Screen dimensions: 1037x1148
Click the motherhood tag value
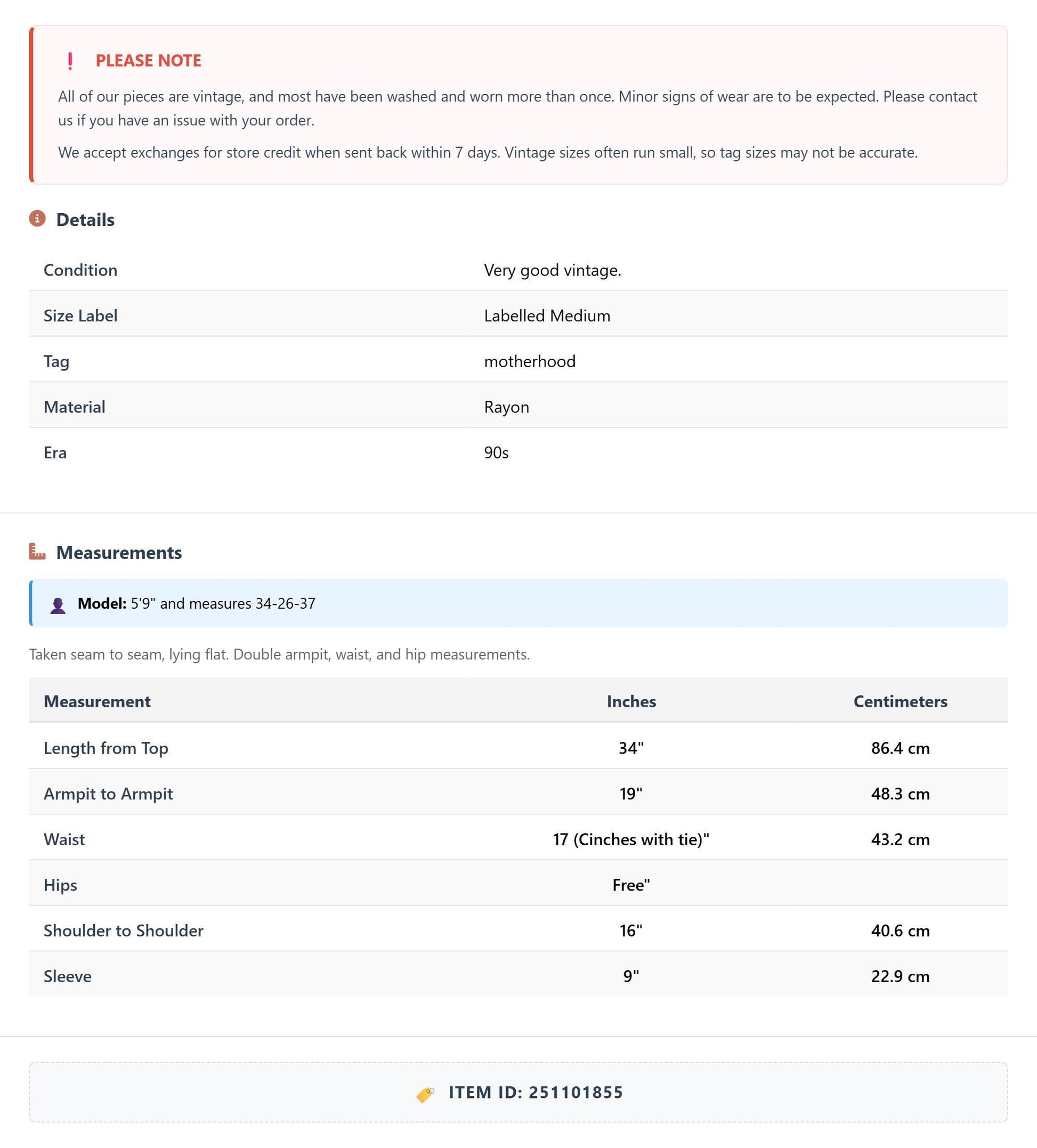pos(530,361)
